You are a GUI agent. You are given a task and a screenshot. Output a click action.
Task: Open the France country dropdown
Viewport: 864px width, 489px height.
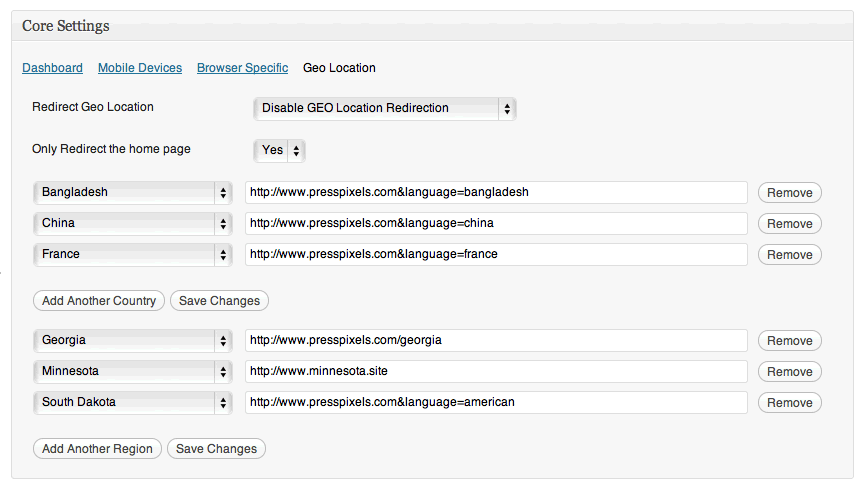pyautogui.click(x=133, y=254)
